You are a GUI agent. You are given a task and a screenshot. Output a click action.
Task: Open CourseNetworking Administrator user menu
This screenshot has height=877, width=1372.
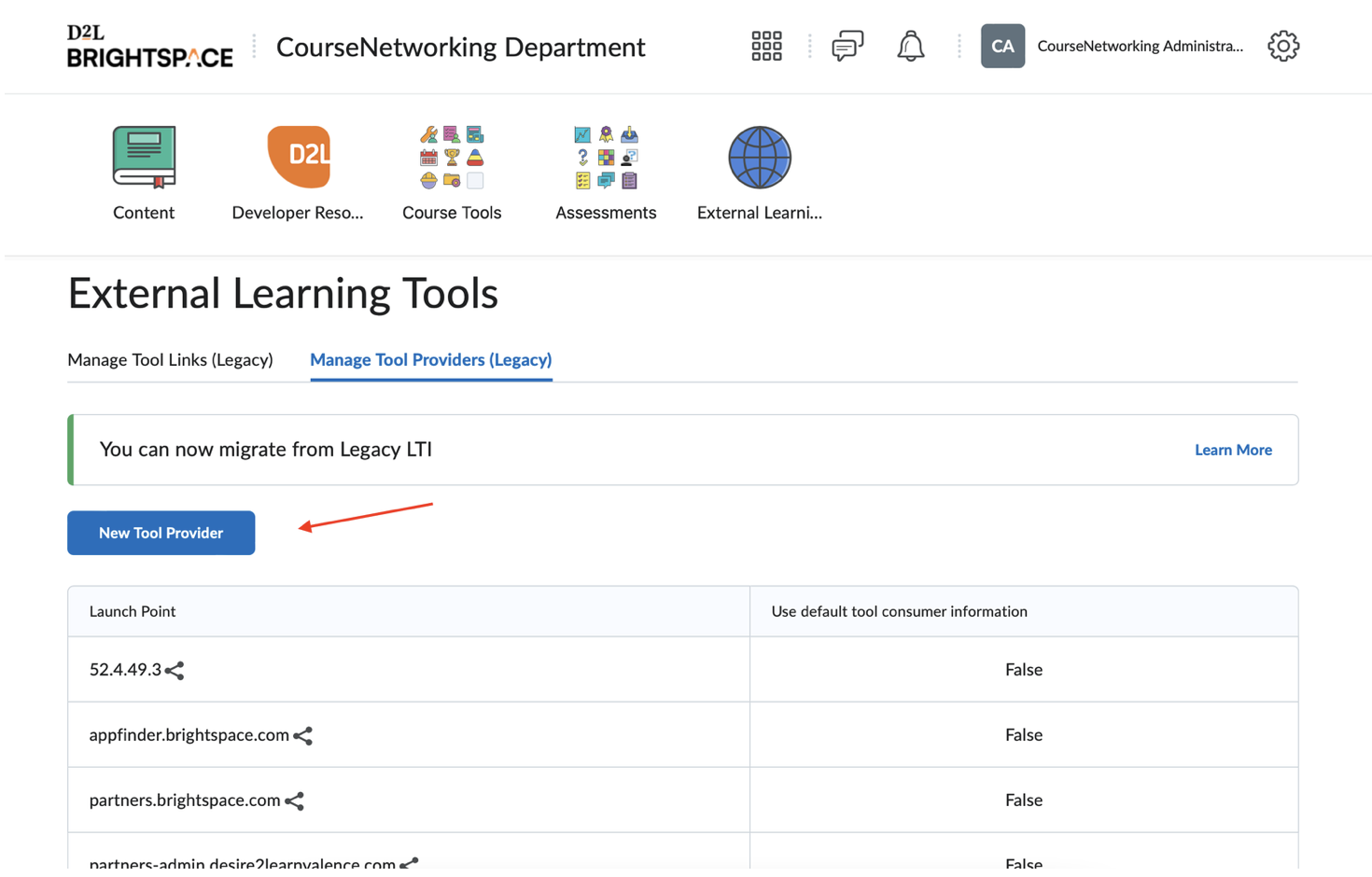pos(1113,46)
